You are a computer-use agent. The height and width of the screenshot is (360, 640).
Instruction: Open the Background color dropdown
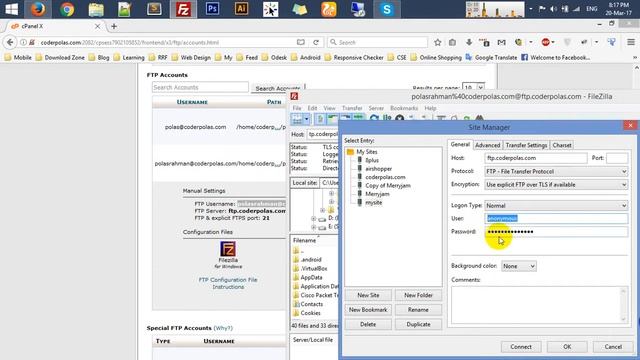pos(518,266)
